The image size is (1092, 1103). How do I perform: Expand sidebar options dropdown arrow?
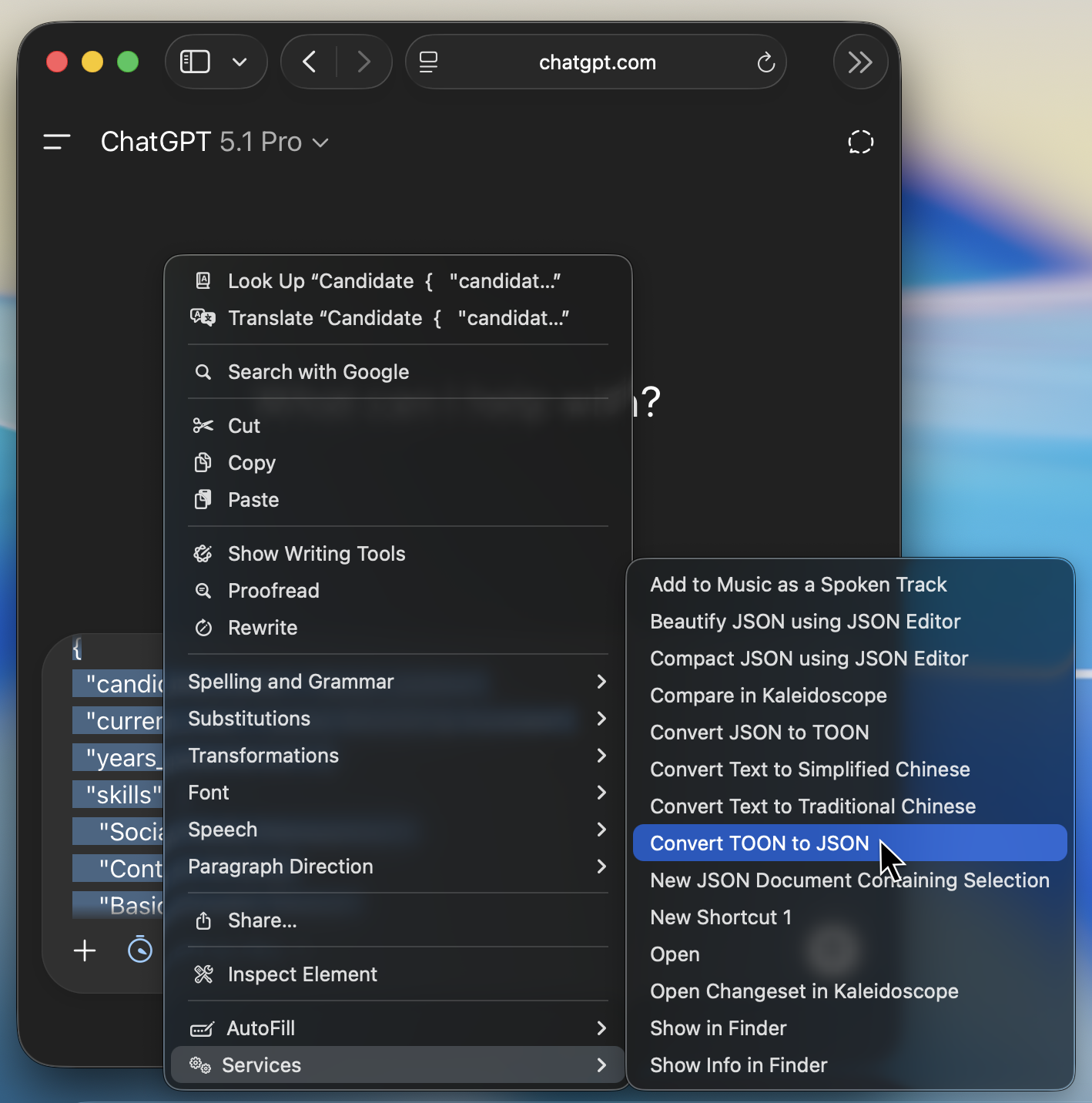(x=240, y=62)
